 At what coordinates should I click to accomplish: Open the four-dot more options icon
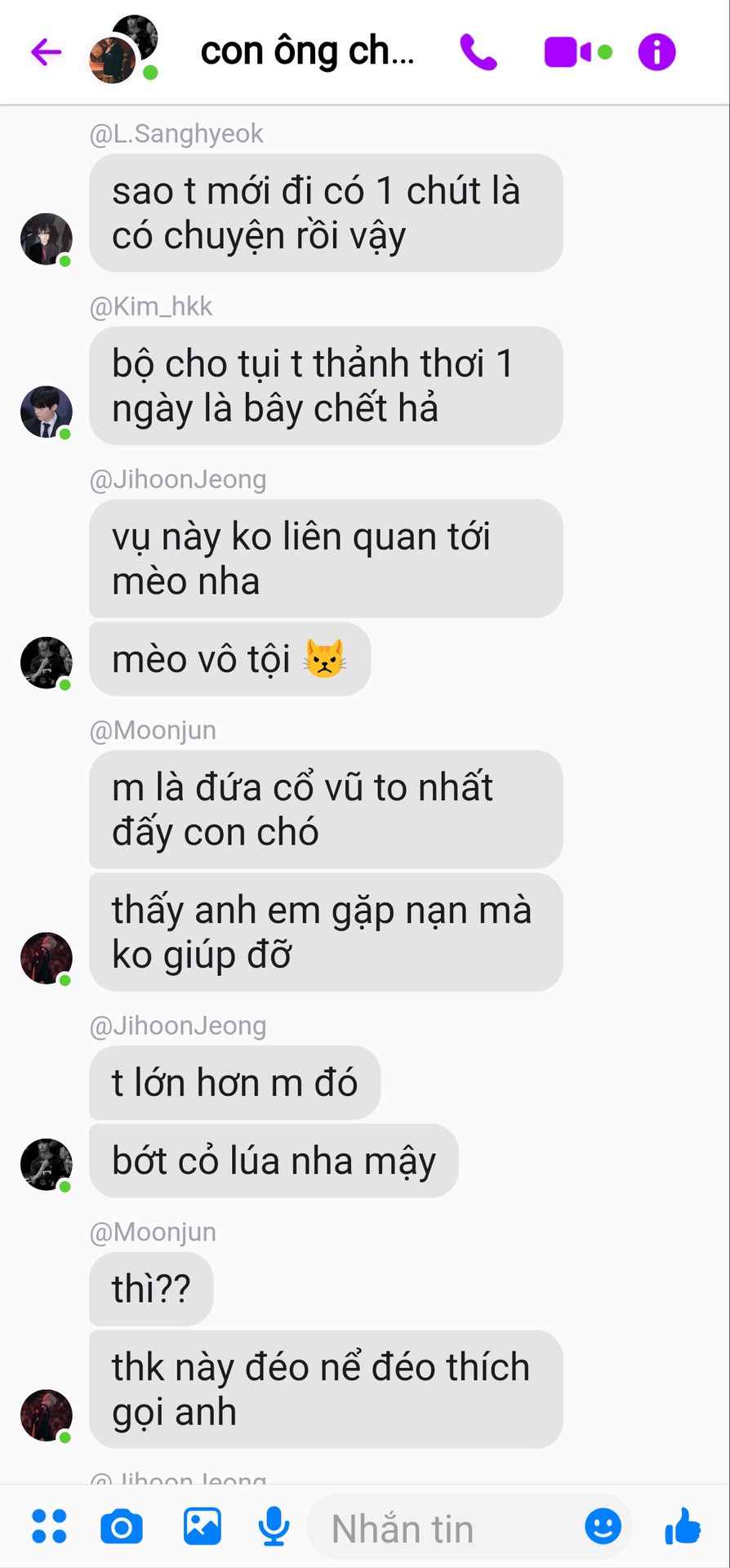coord(49,1526)
